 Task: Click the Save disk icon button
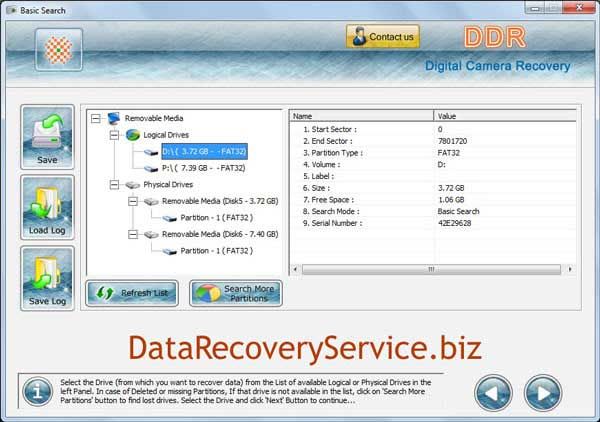pyautogui.click(x=47, y=137)
